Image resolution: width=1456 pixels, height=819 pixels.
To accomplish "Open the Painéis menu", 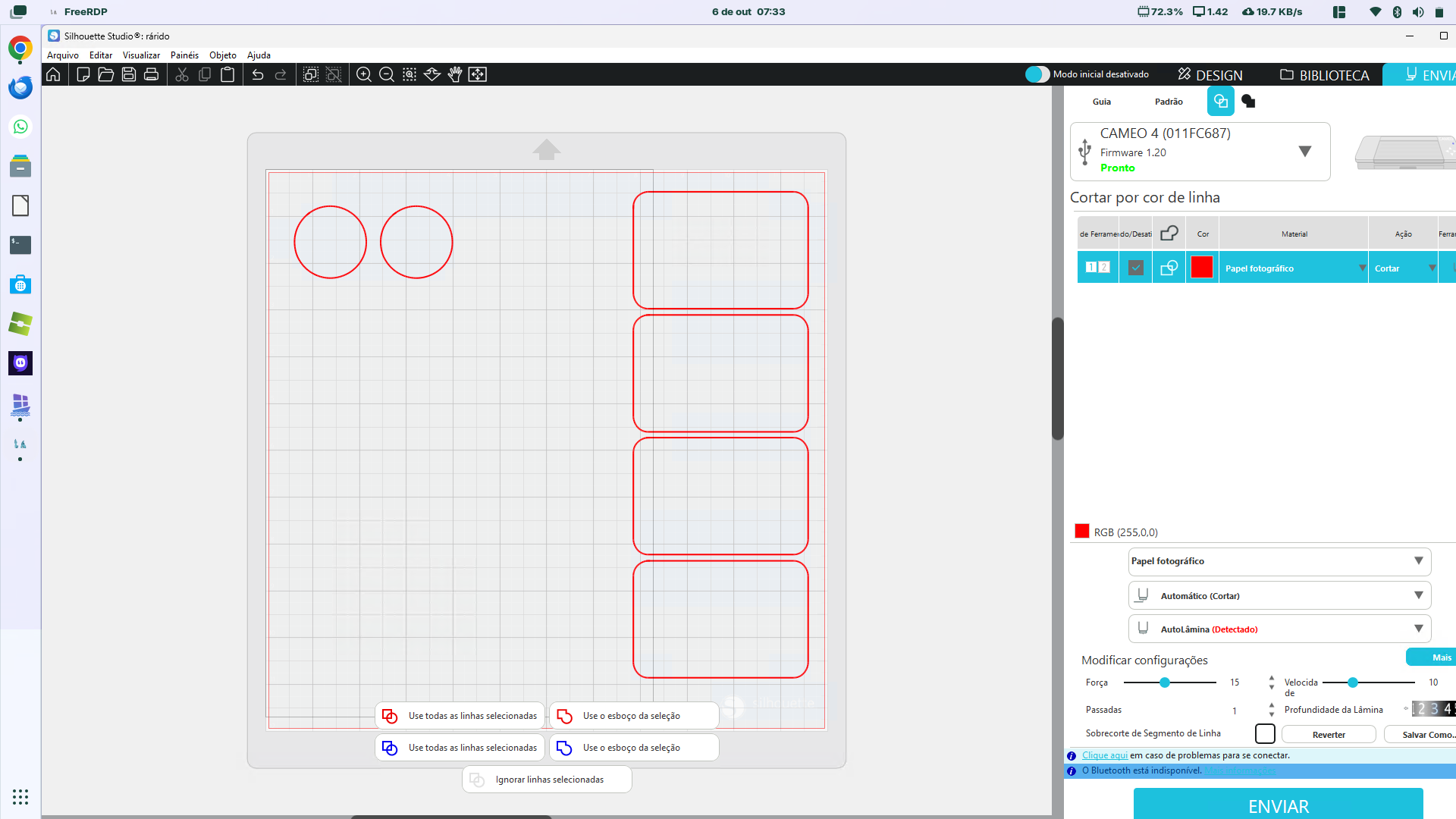I will pos(184,55).
